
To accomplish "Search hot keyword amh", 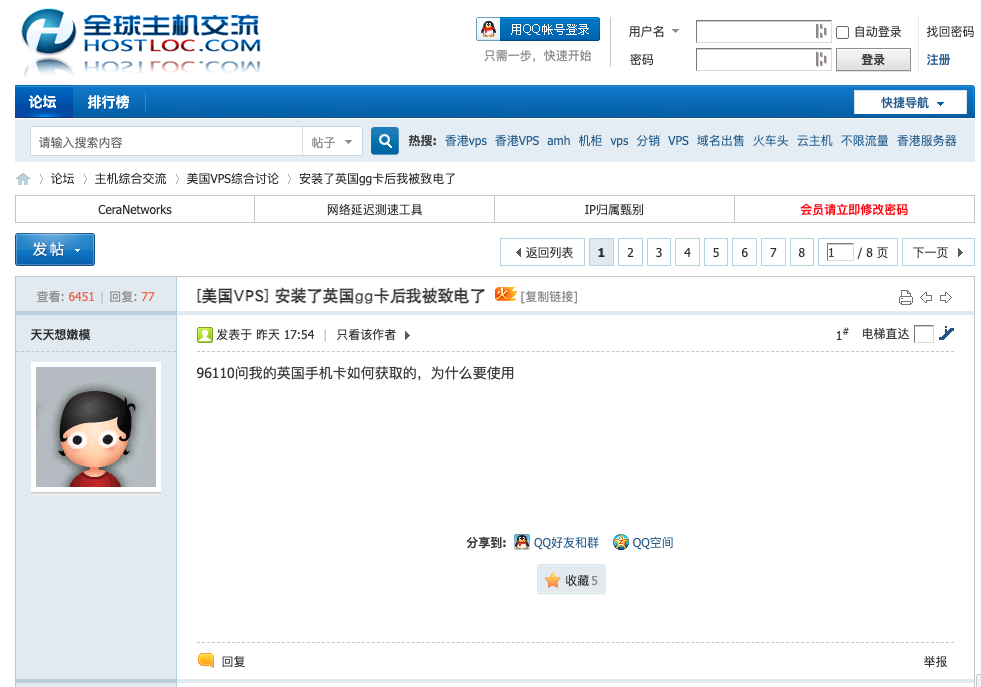I will [558, 141].
